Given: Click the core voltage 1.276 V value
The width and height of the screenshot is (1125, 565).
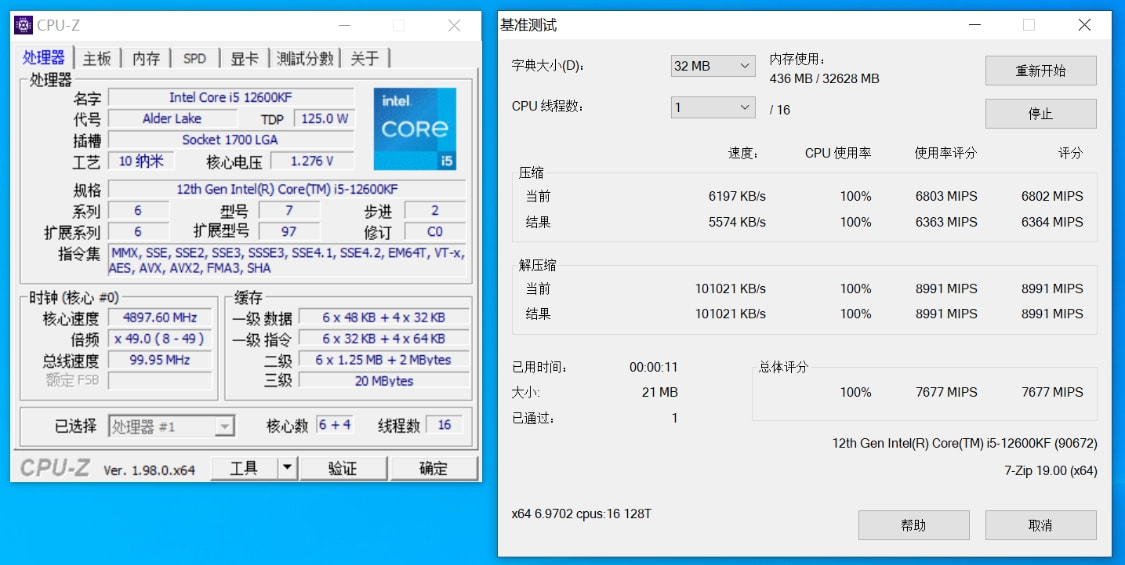Looking at the screenshot, I should click(312, 161).
